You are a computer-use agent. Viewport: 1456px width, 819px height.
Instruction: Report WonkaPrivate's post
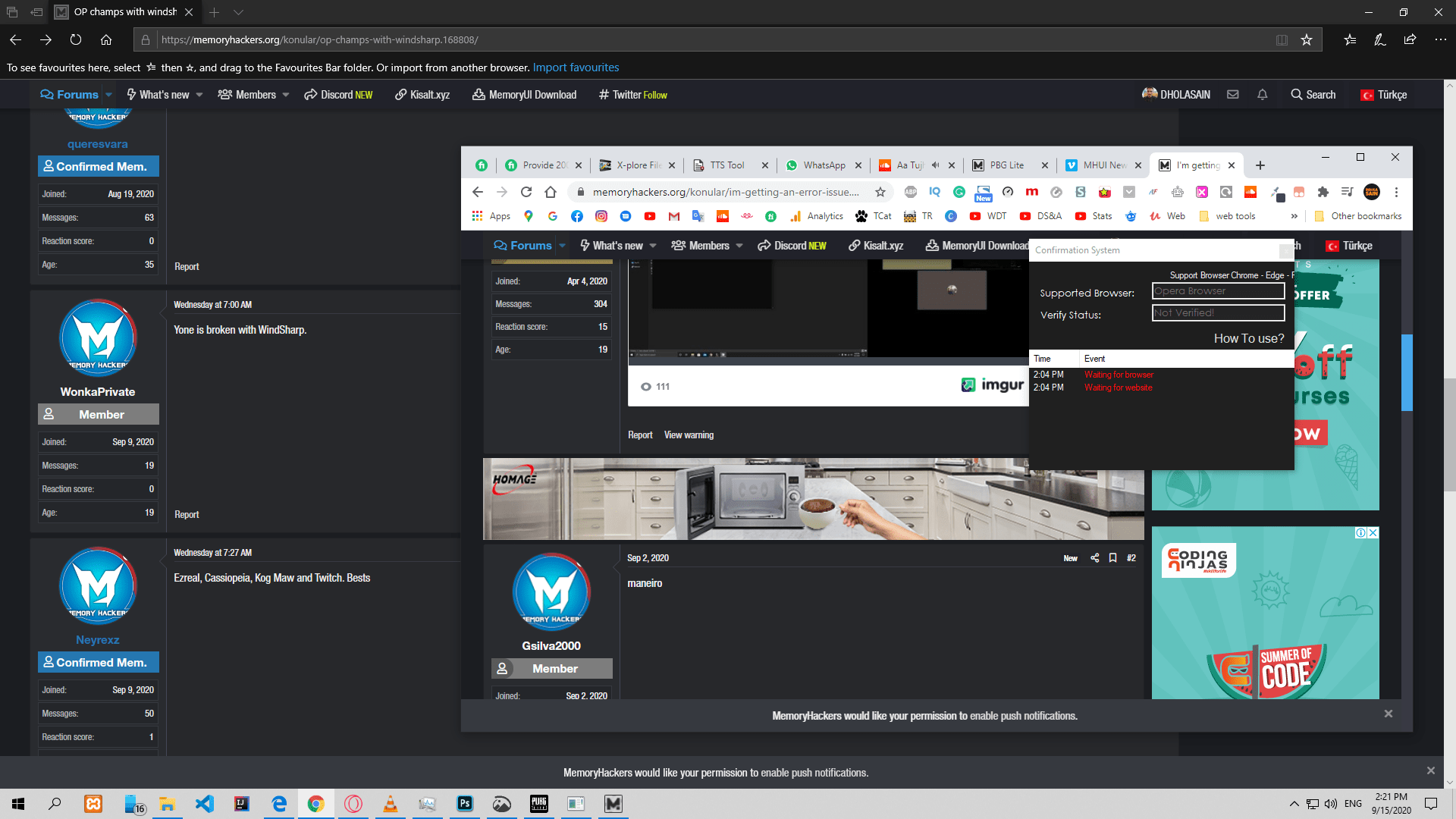187,515
